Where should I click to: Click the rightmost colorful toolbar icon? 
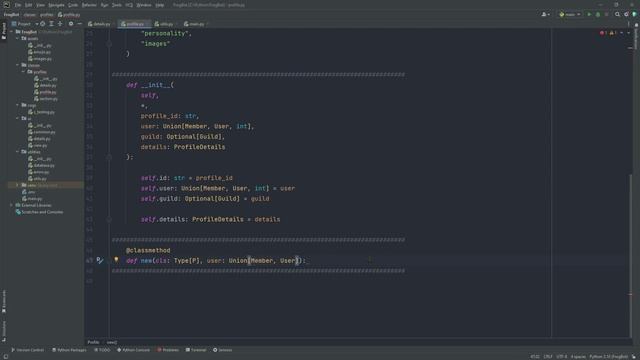tap(634, 14)
